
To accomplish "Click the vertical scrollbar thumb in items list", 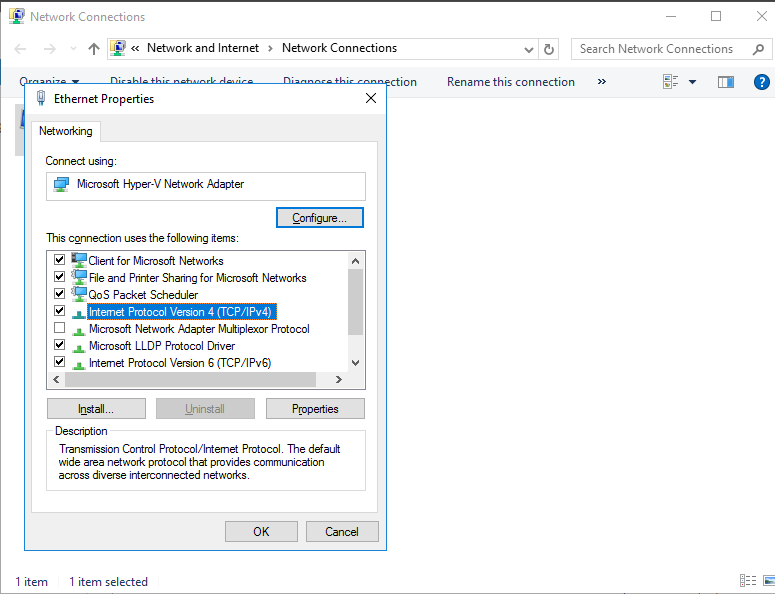I will (x=355, y=302).
